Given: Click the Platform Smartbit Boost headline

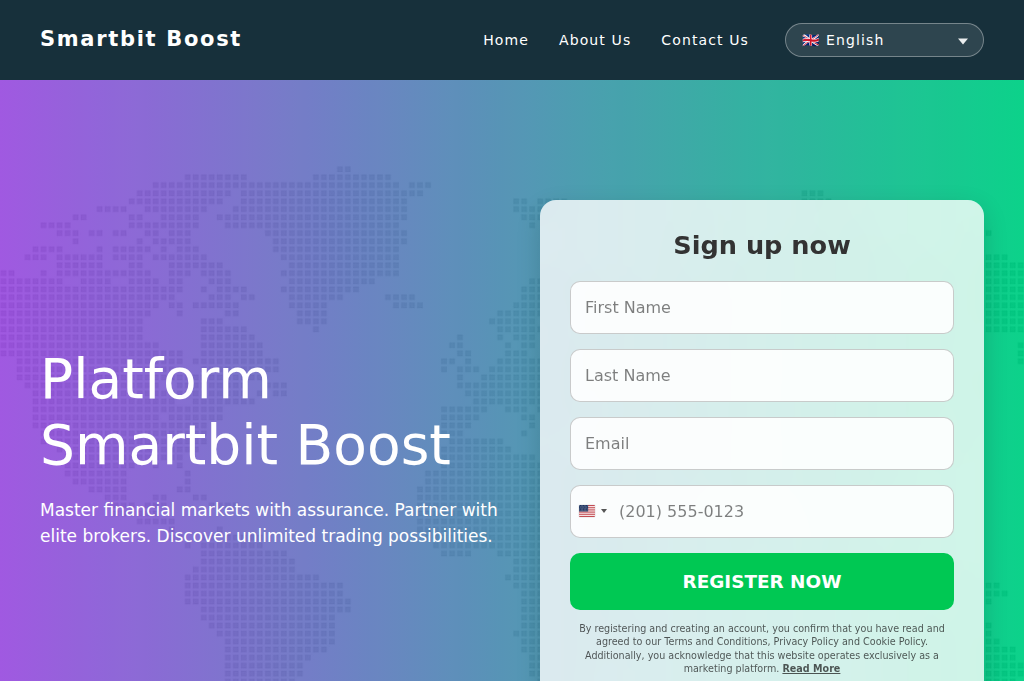Looking at the screenshot, I should [x=245, y=413].
